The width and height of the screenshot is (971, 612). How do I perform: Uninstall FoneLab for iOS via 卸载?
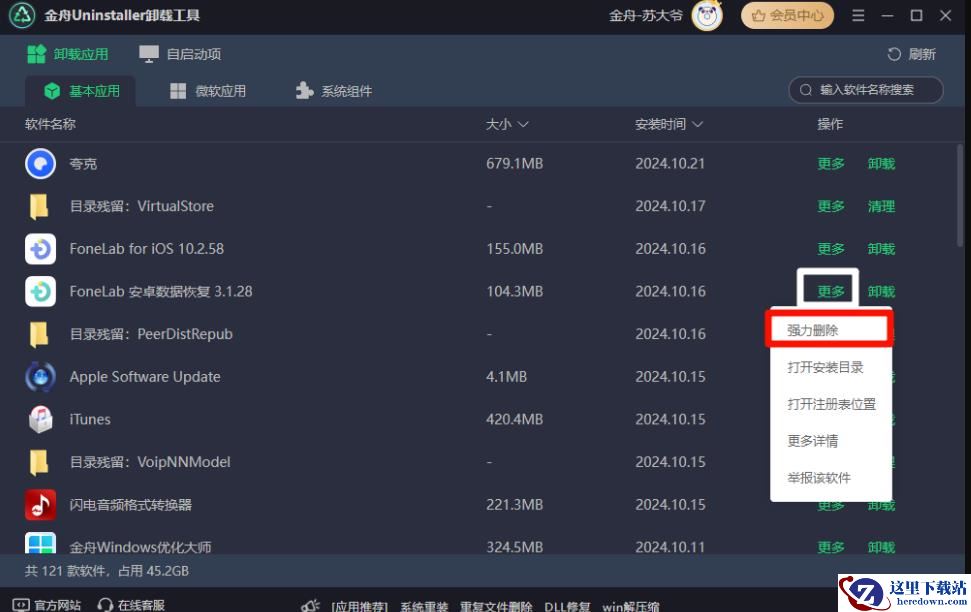tap(881, 249)
